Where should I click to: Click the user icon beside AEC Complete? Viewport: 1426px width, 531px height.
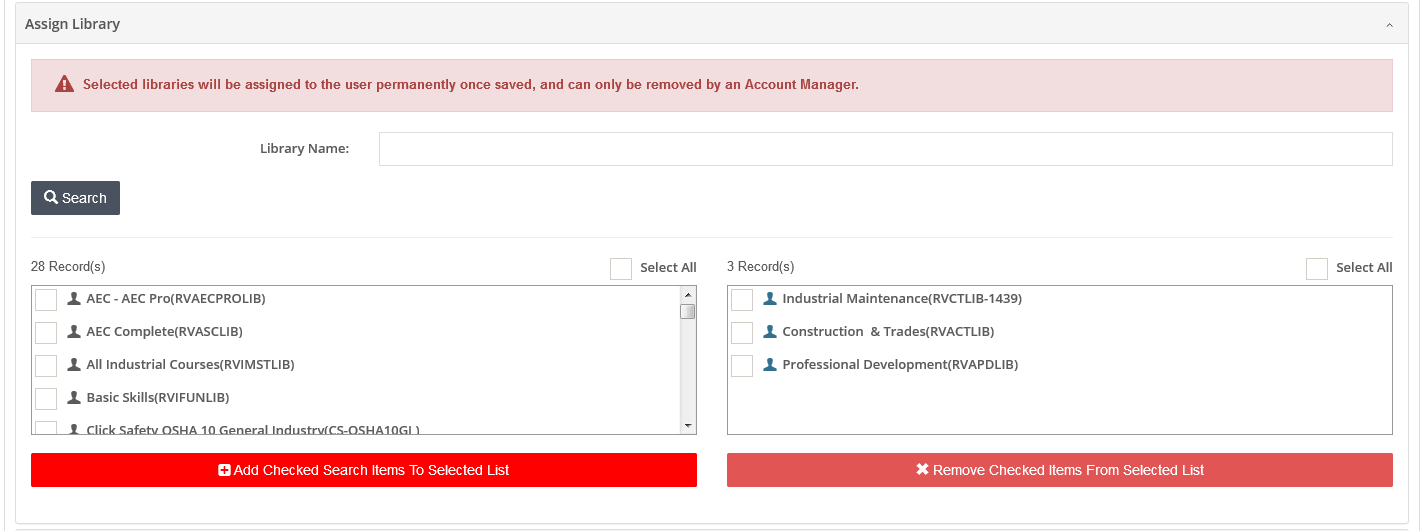[x=74, y=331]
